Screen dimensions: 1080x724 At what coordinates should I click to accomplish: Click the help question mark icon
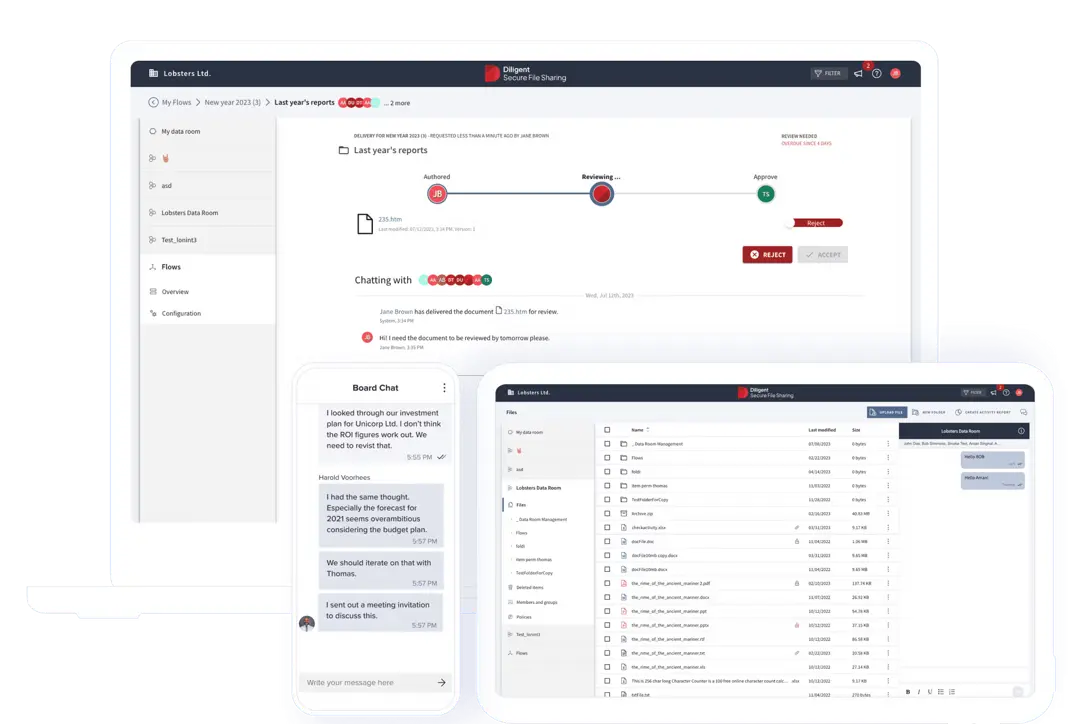pos(876,73)
